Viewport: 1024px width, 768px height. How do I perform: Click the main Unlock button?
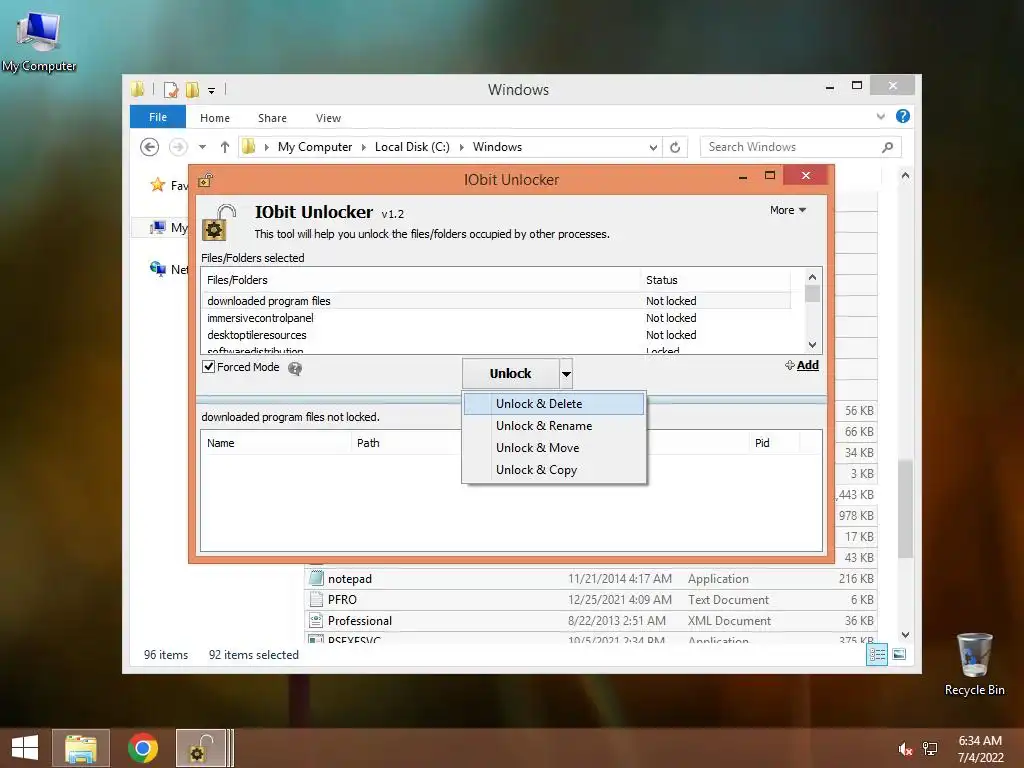(511, 374)
